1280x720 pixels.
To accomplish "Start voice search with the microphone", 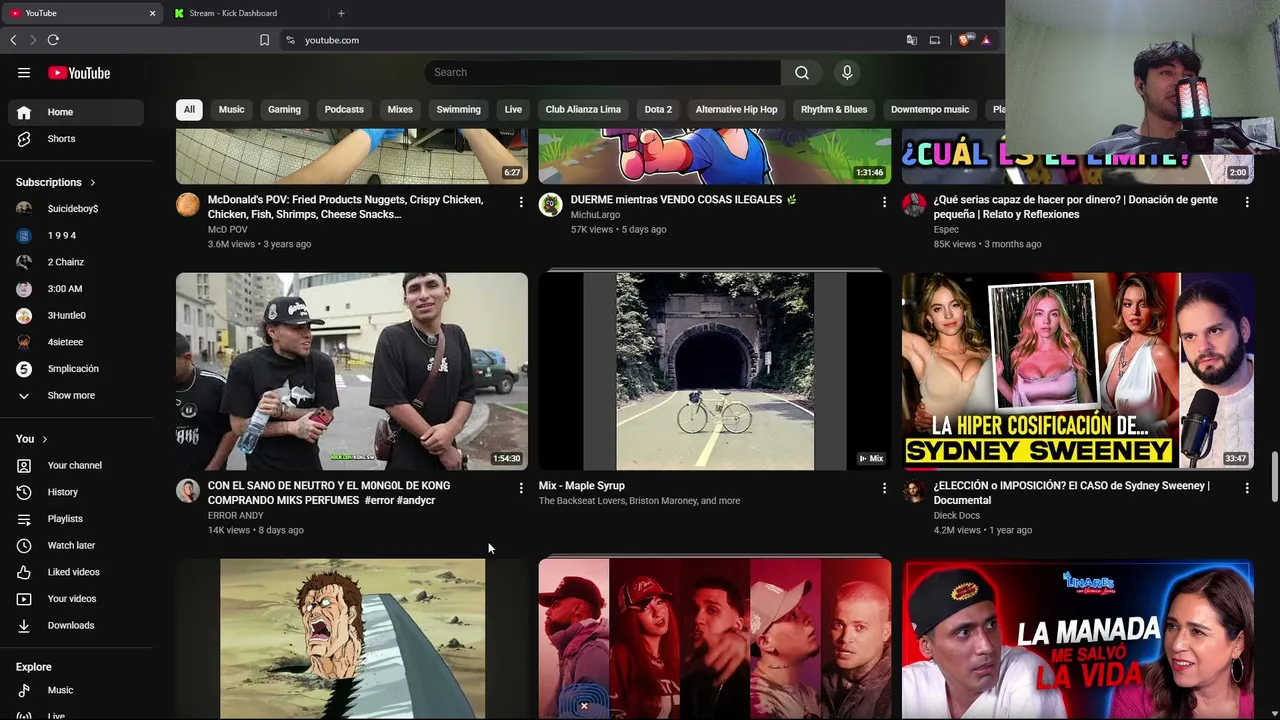I will pyautogui.click(x=847, y=72).
